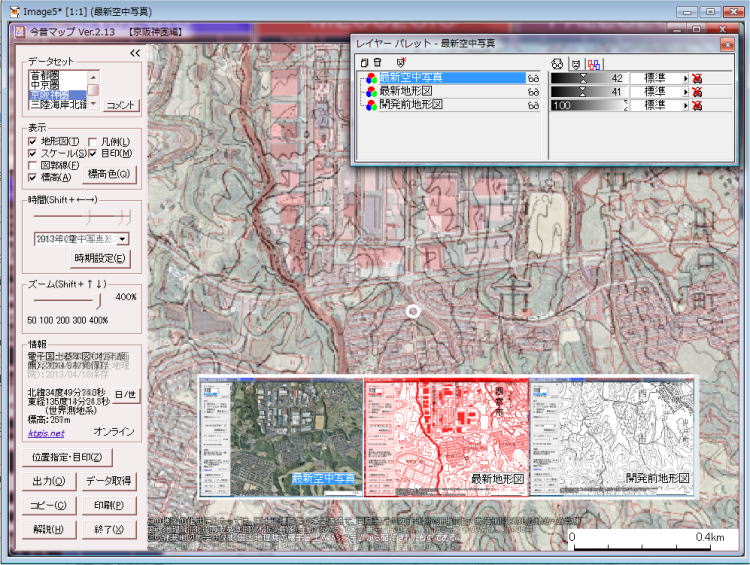Screen dimensions: 750x565
Task: Switch to the mask tab icon
Action: point(576,64)
